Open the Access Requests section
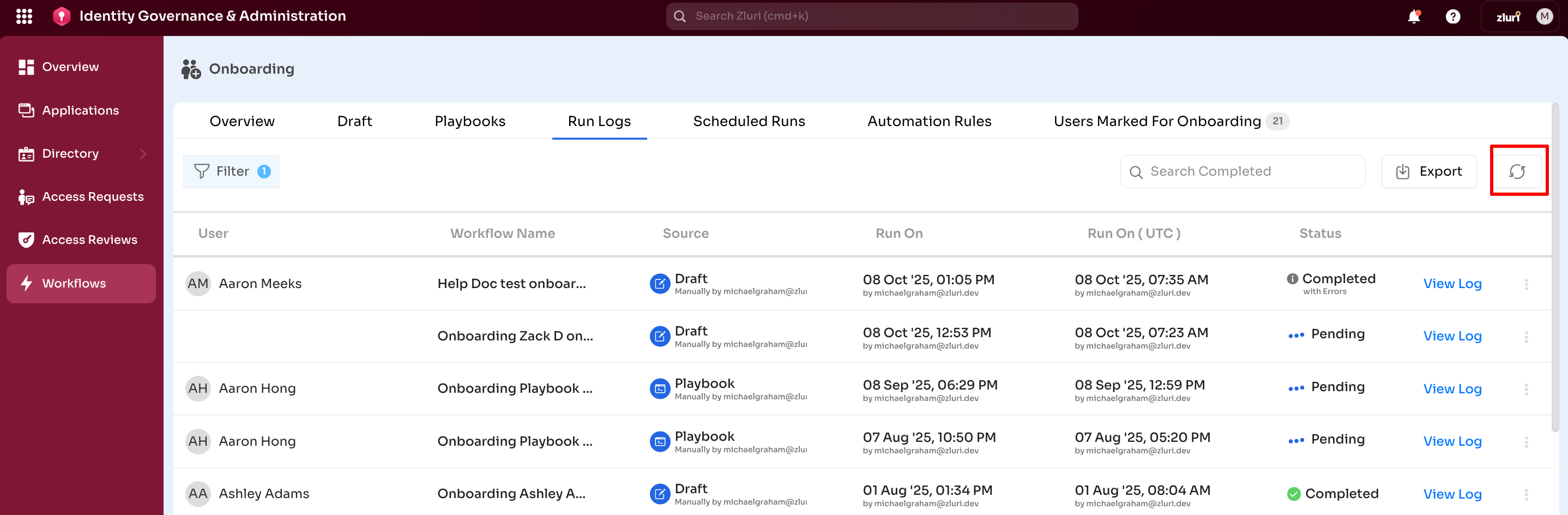This screenshot has height=515, width=1568. click(x=93, y=196)
